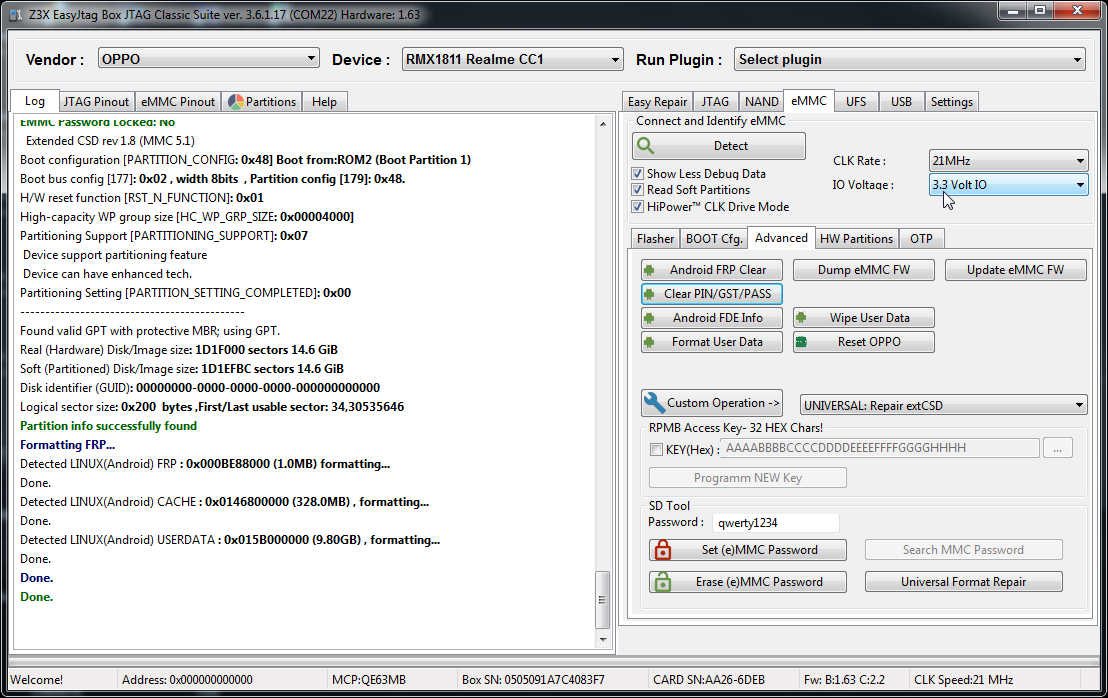Click the Format User Data button
The width and height of the screenshot is (1108, 698).
pyautogui.click(x=711, y=342)
